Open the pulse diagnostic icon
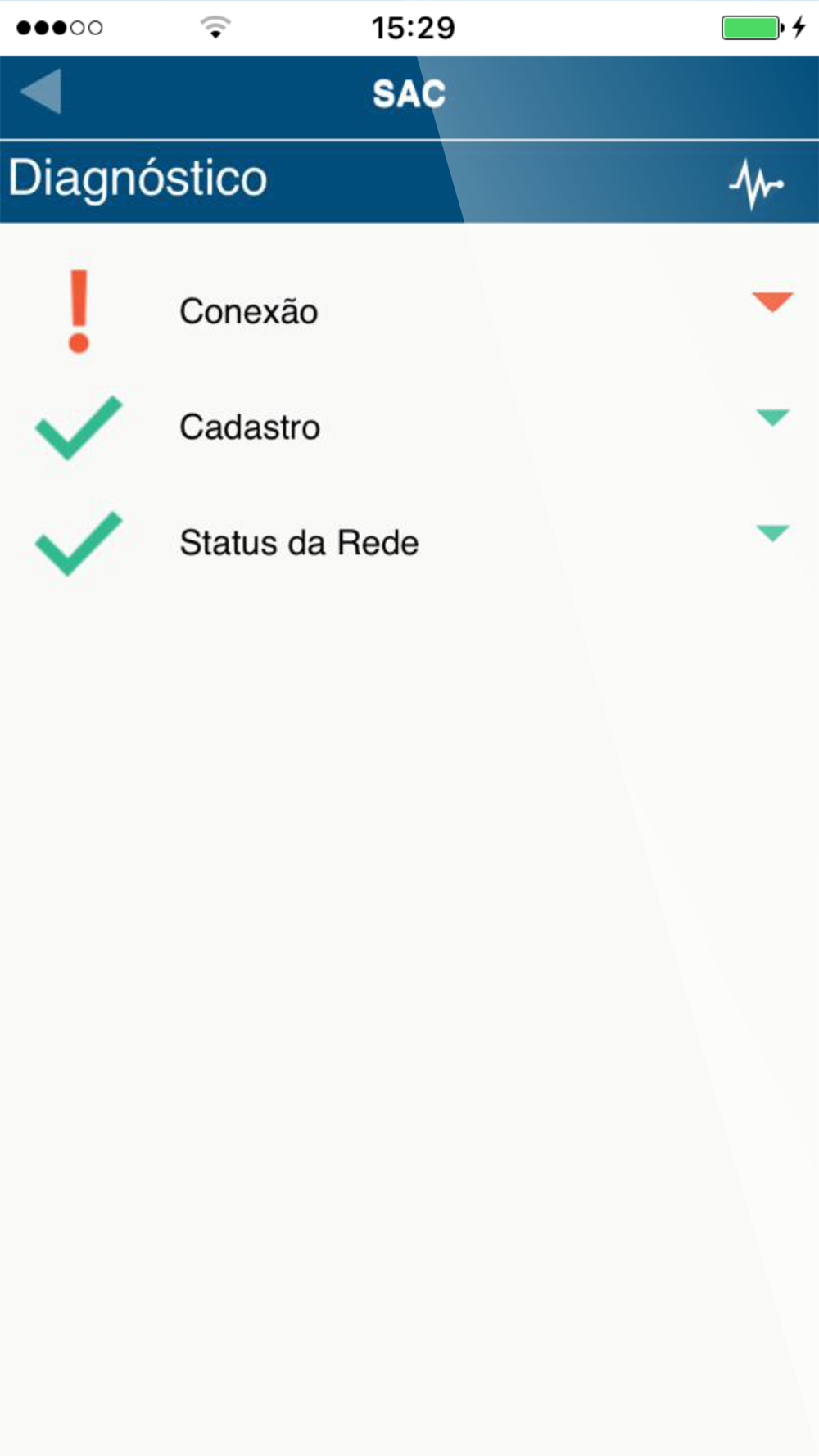The width and height of the screenshot is (819, 1456). (756, 184)
